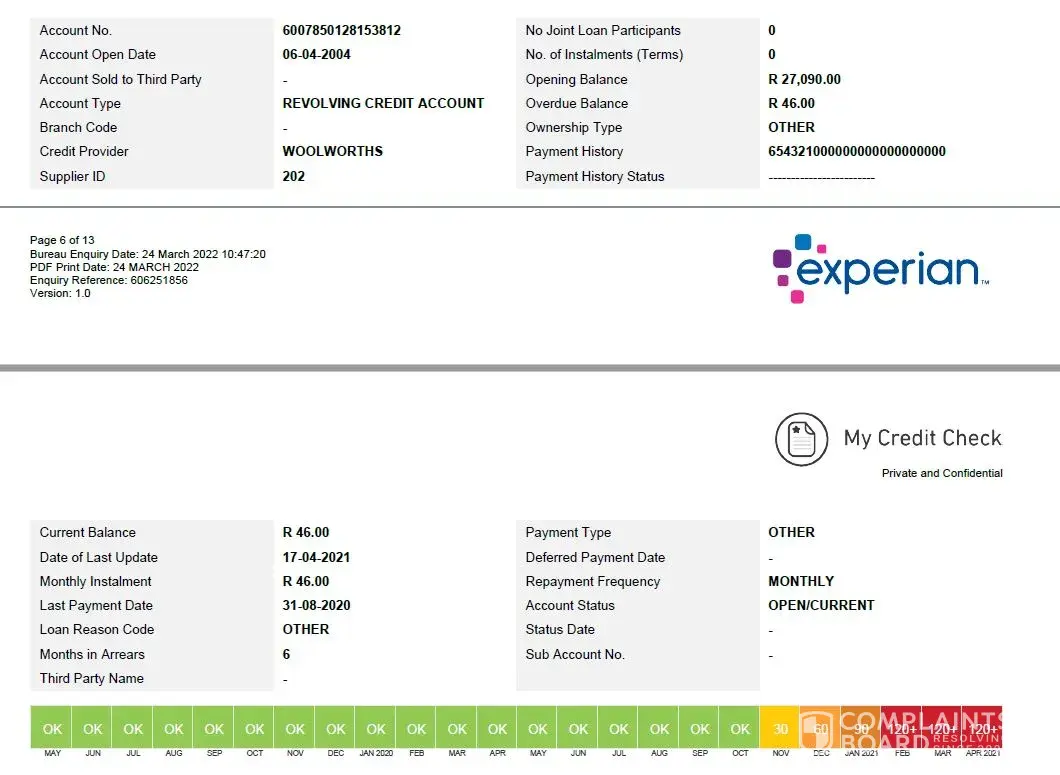The height and width of the screenshot is (775, 1060).
Task: Click the Months in Arrears label
Action: 92,655
